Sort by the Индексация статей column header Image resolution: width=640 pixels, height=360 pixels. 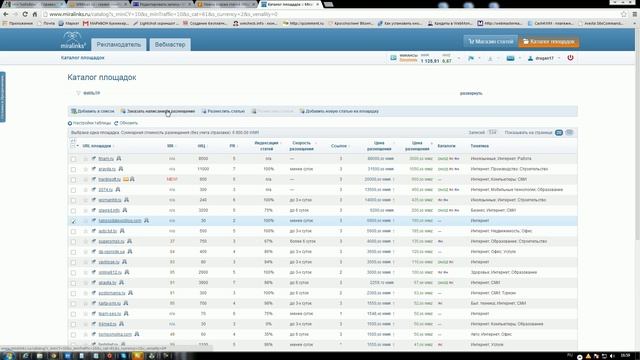pos(266,146)
